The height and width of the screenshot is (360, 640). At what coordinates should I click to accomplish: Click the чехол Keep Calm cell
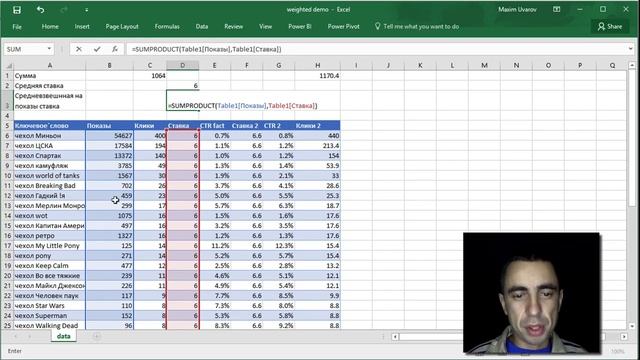49,266
